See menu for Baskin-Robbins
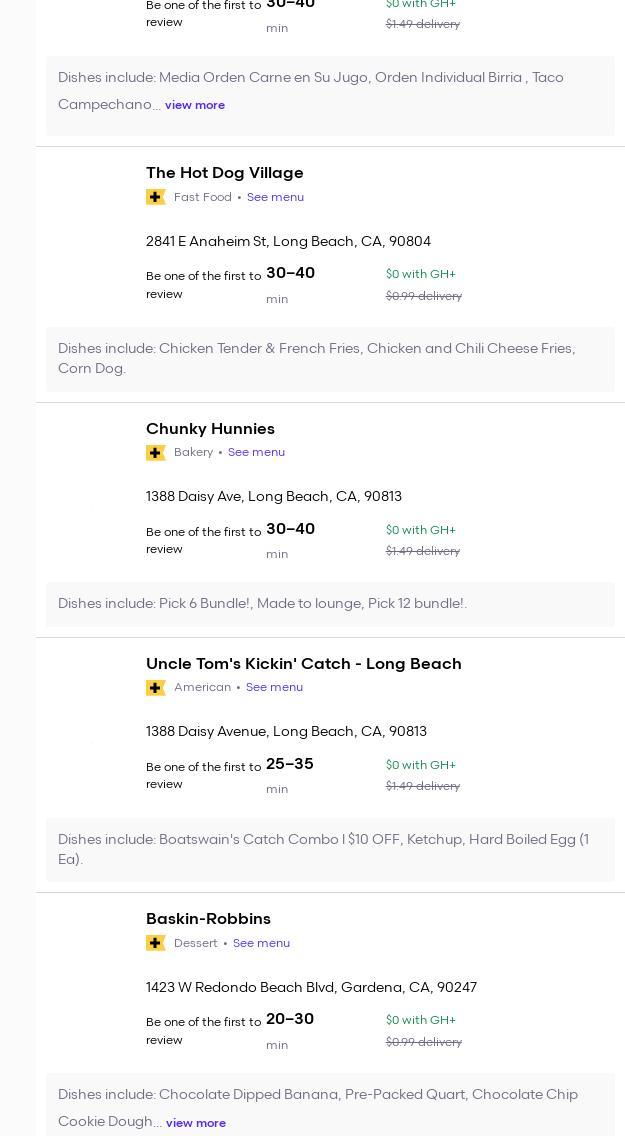625x1136 pixels. click(261, 944)
